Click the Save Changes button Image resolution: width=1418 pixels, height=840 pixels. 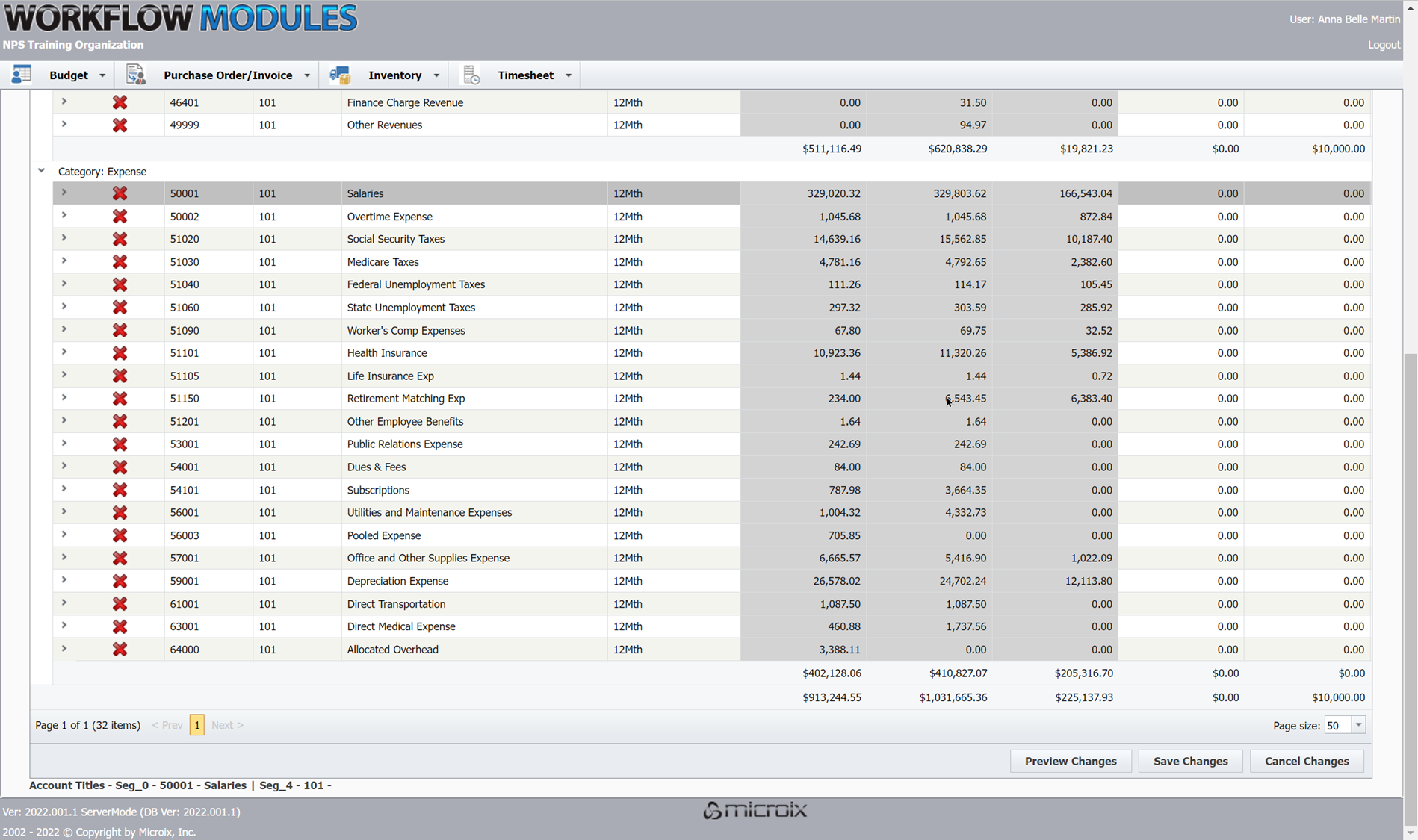pos(1190,761)
